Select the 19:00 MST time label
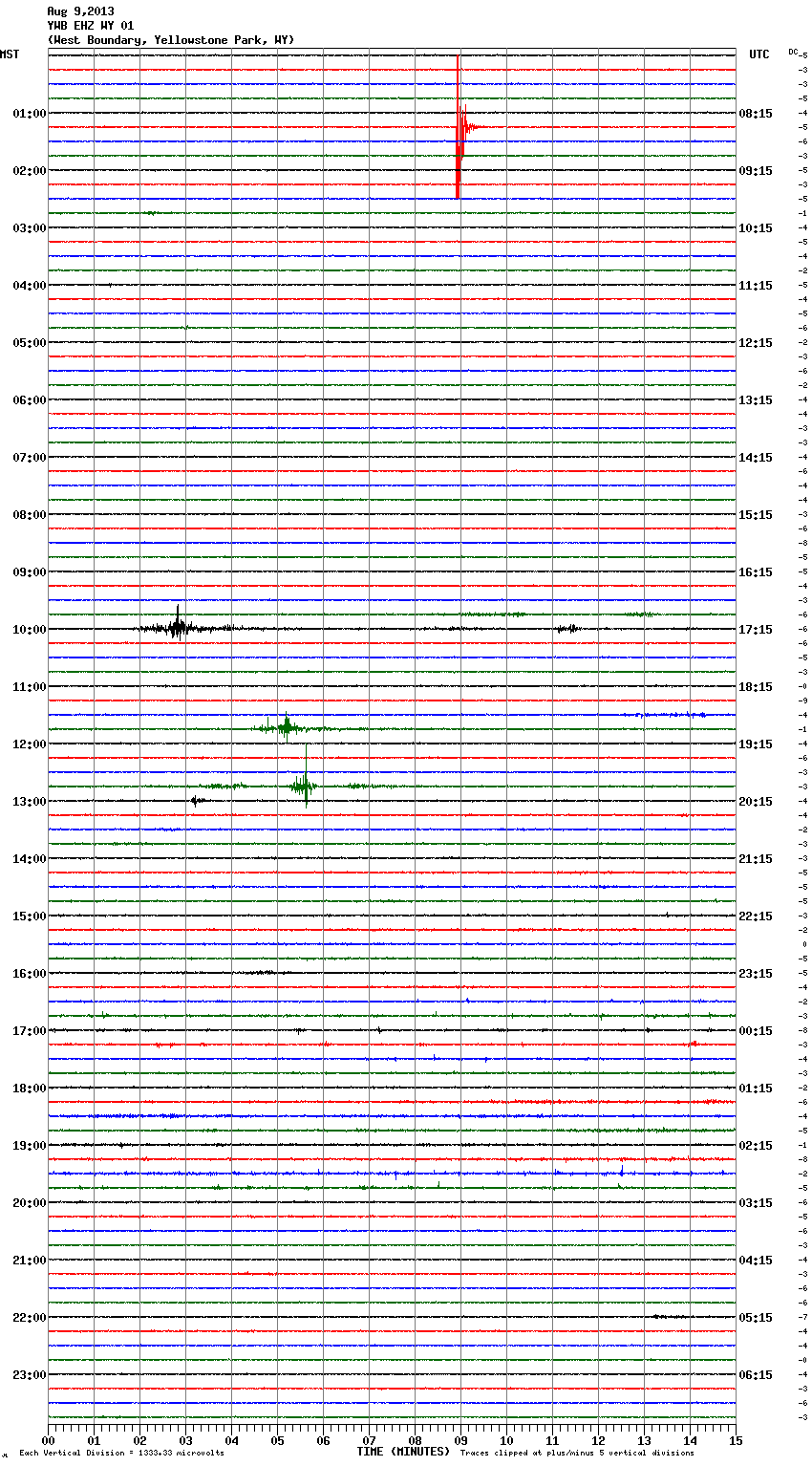This screenshot has height=1466, width=812. click(x=30, y=1146)
